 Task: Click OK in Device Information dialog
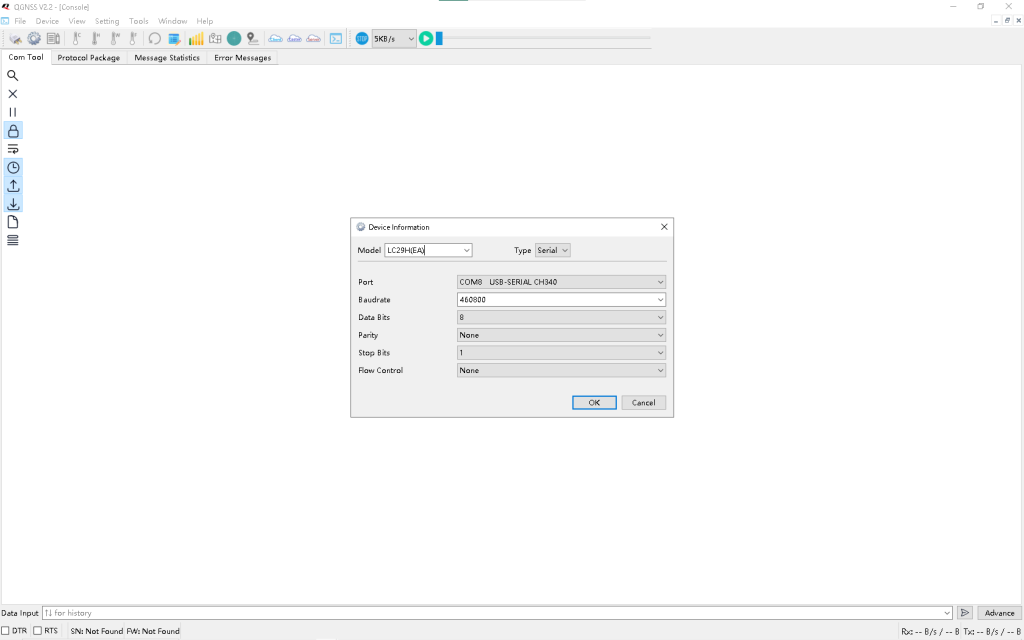point(594,402)
